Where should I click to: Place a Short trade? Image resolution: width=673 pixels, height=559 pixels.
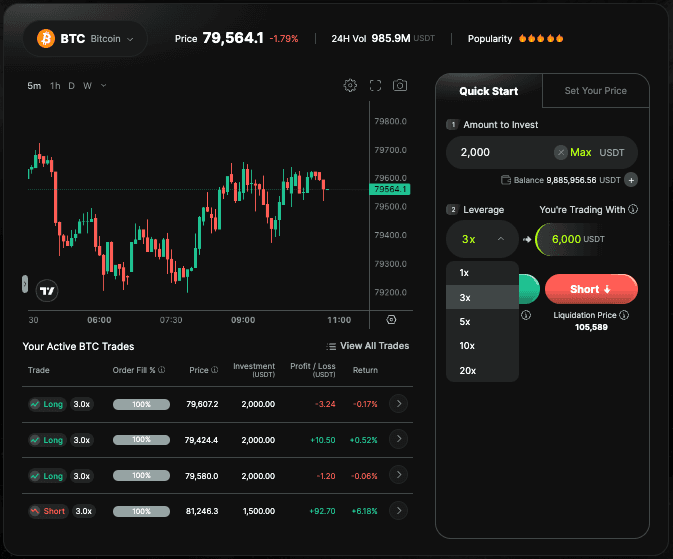coord(591,289)
